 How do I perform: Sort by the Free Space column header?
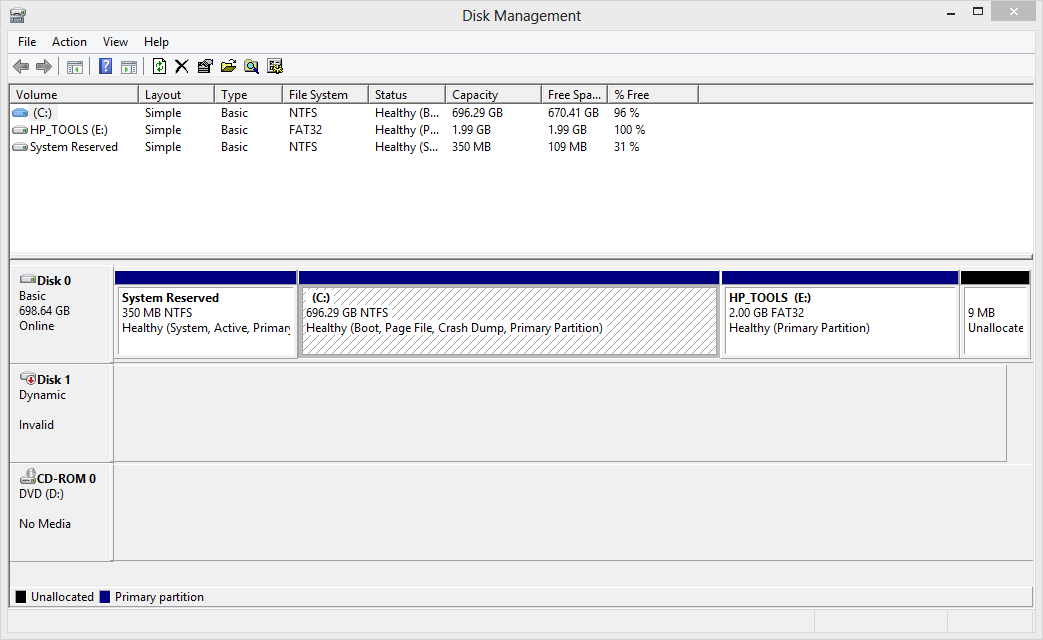click(x=575, y=94)
